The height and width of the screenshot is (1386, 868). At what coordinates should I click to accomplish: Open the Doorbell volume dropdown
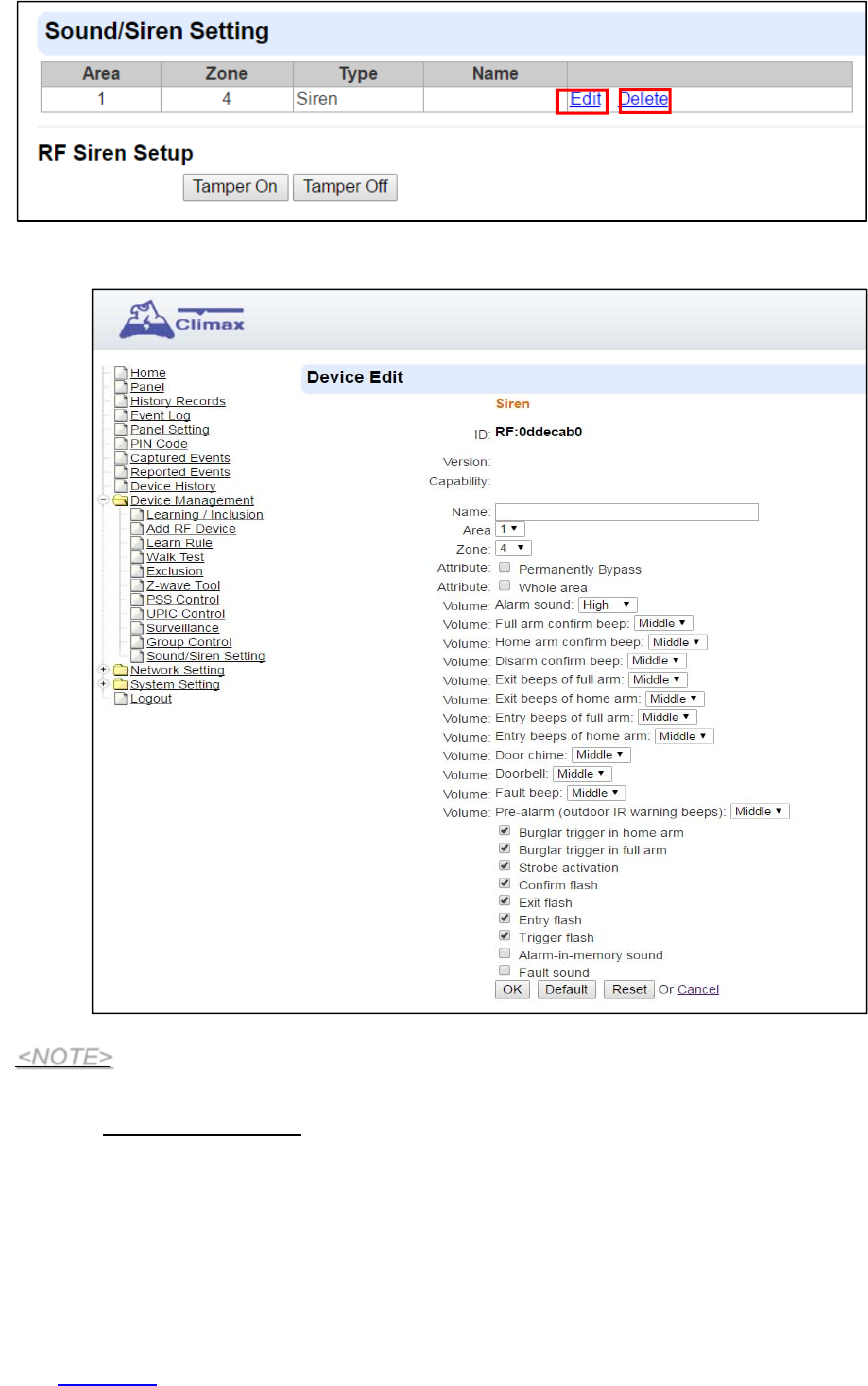[582, 774]
